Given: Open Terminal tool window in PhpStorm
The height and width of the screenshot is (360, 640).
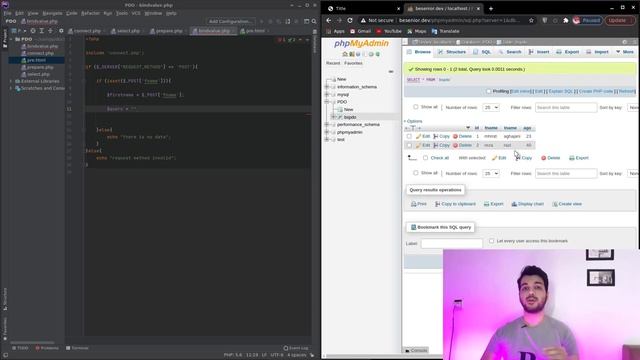Looking at the screenshot, I should coord(77,348).
